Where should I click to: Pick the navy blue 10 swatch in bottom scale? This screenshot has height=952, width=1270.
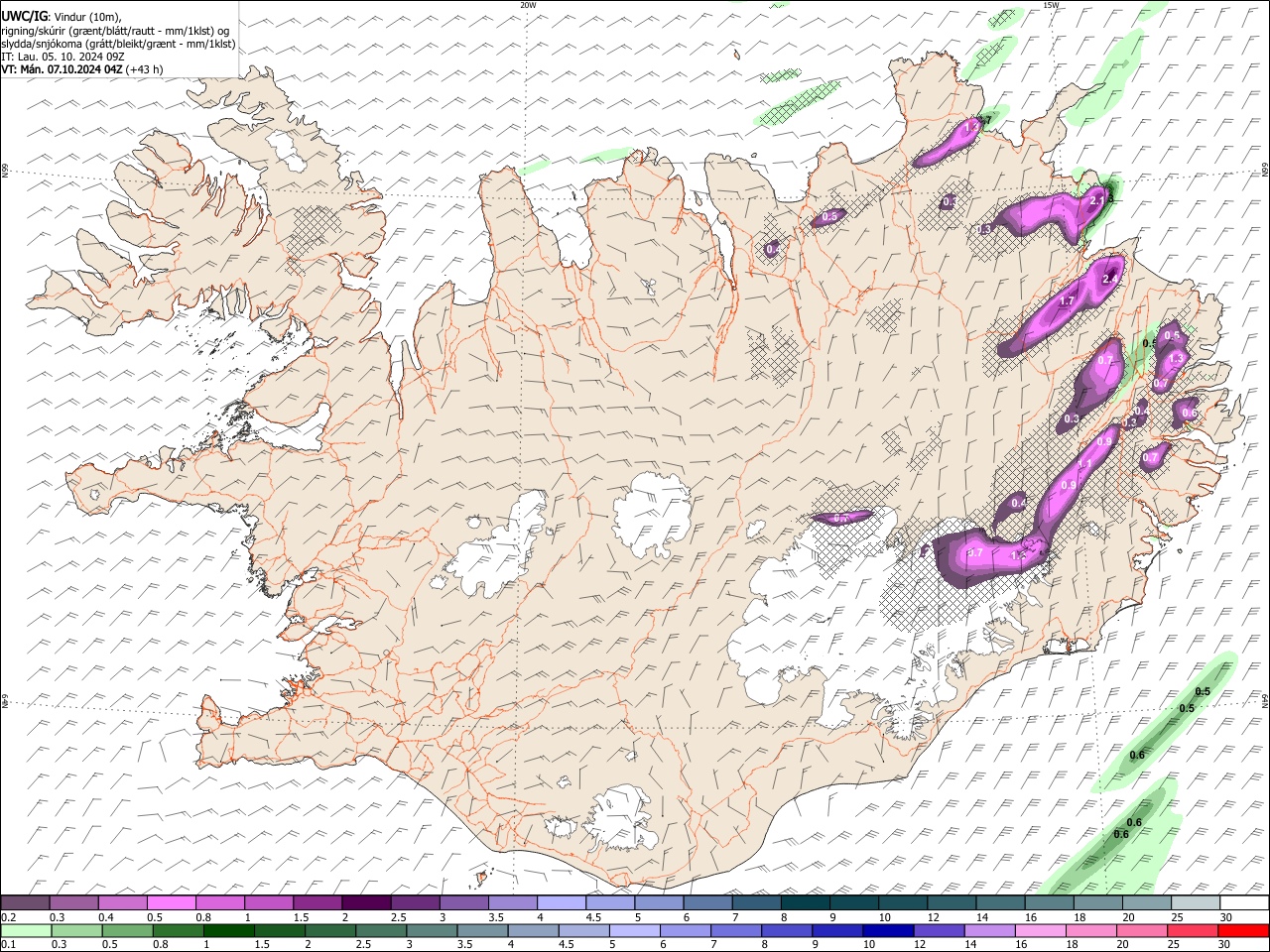click(888, 930)
